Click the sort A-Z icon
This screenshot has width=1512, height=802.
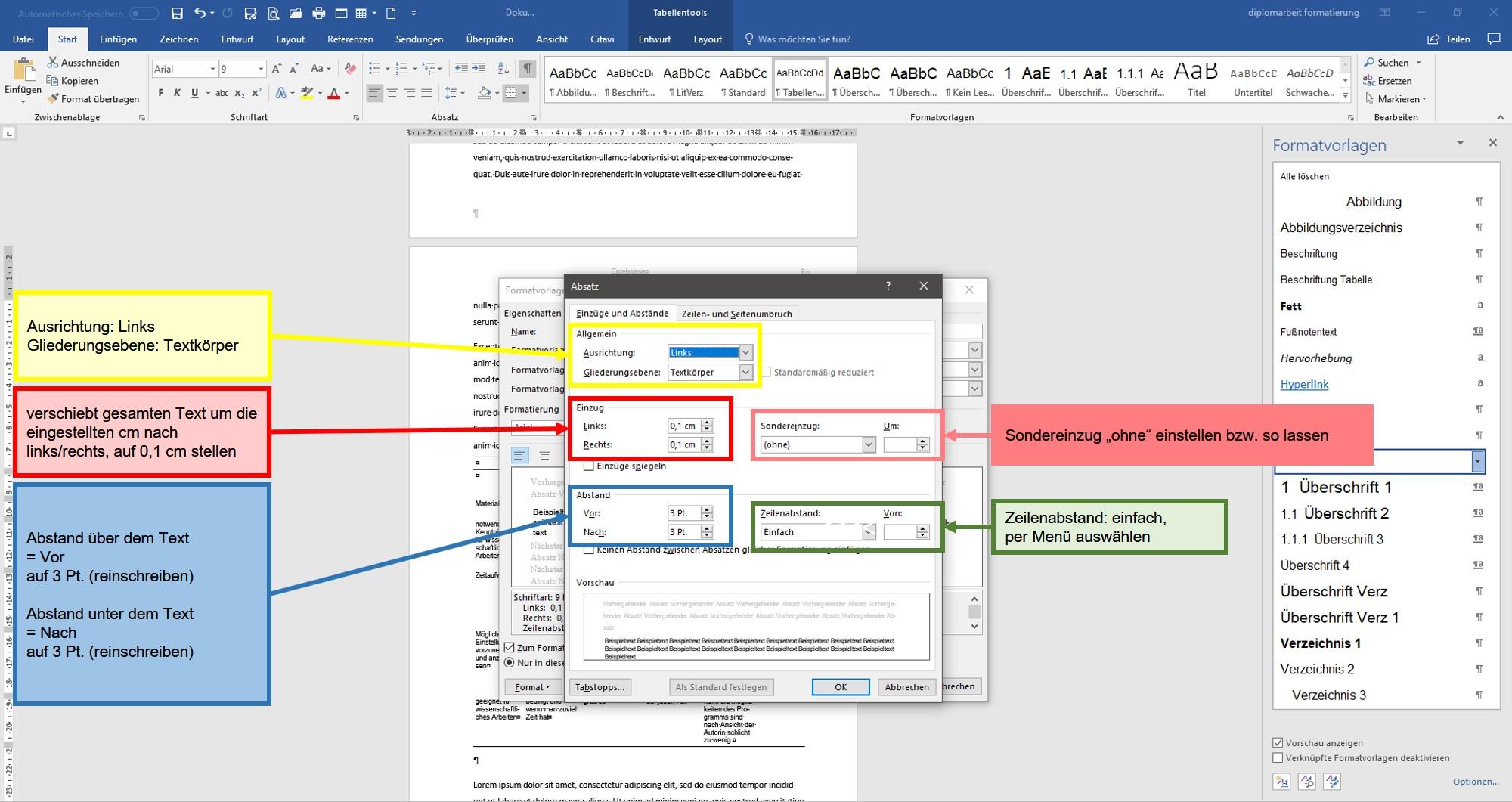point(503,69)
